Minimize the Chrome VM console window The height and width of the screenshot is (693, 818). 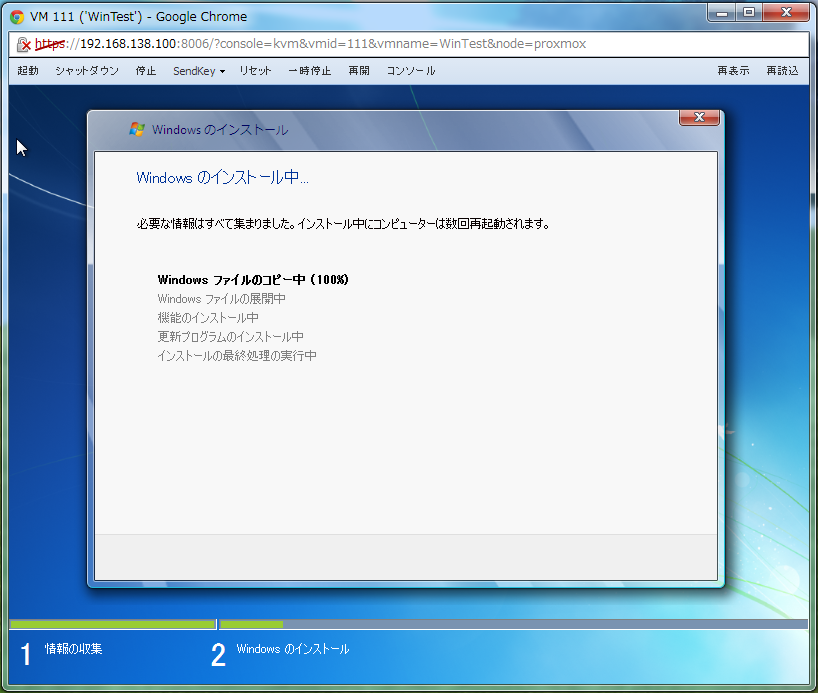[722, 13]
